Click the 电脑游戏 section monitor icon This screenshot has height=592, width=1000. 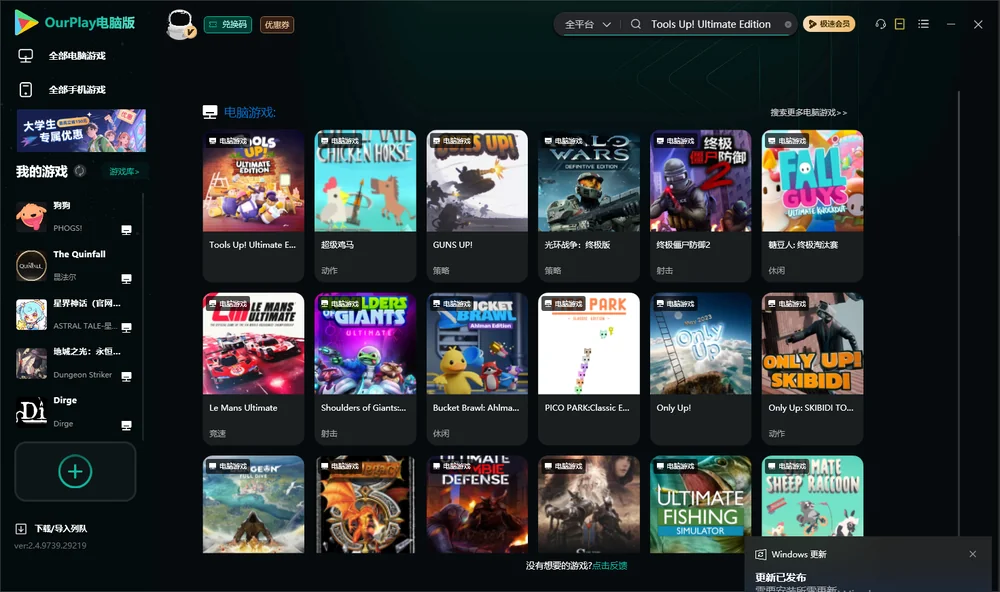210,112
